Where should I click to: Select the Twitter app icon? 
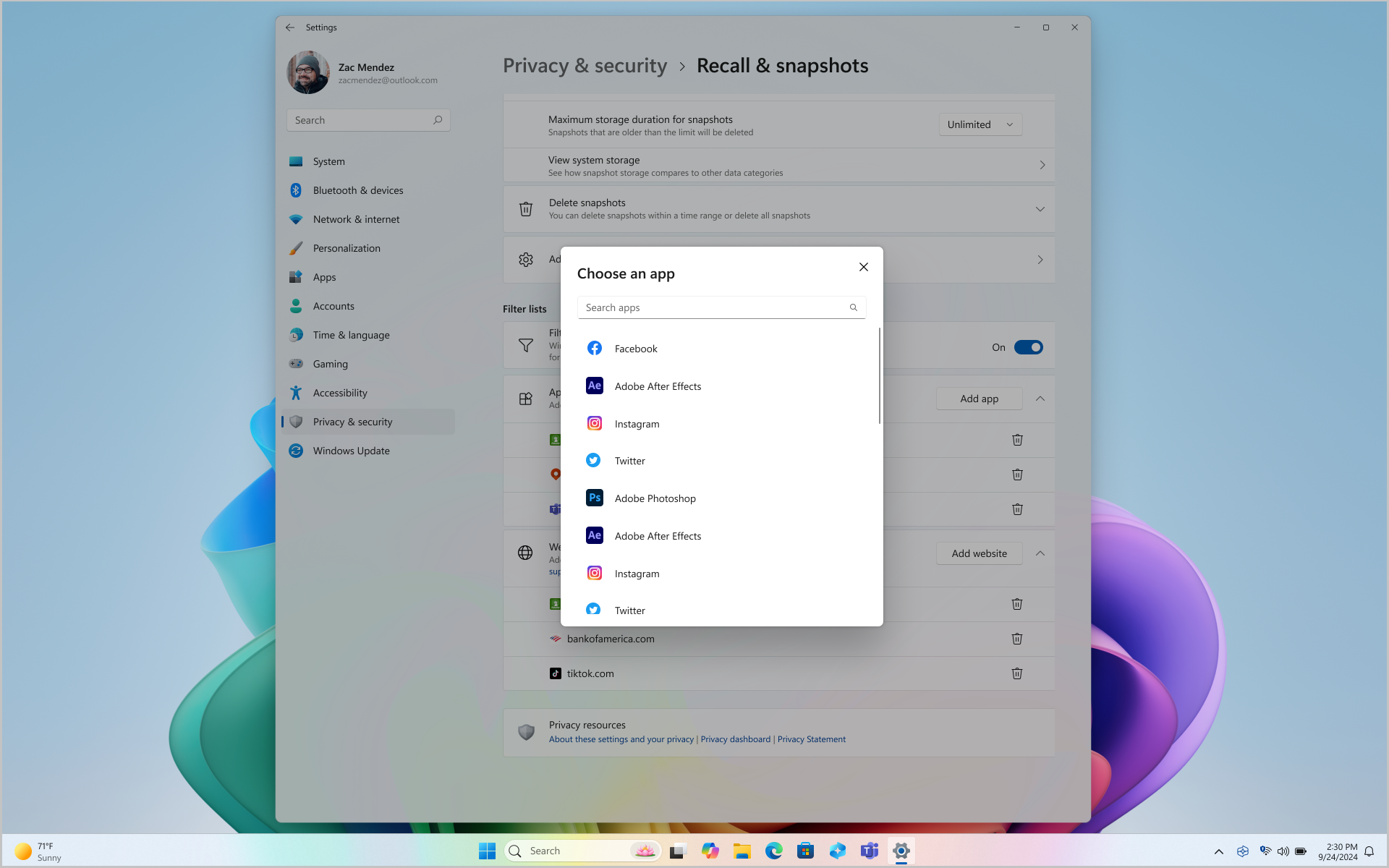593,460
